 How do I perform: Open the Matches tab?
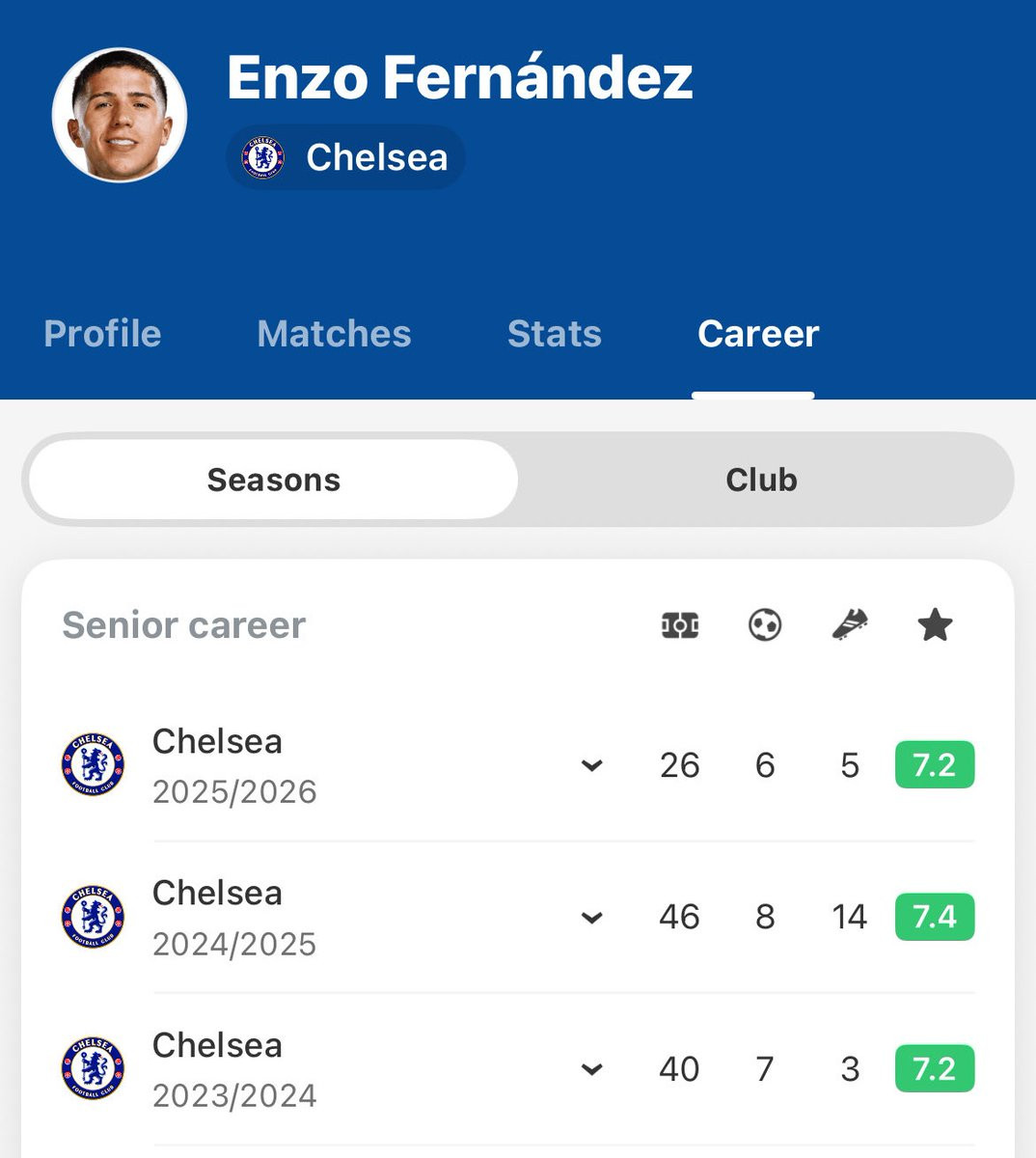(334, 334)
